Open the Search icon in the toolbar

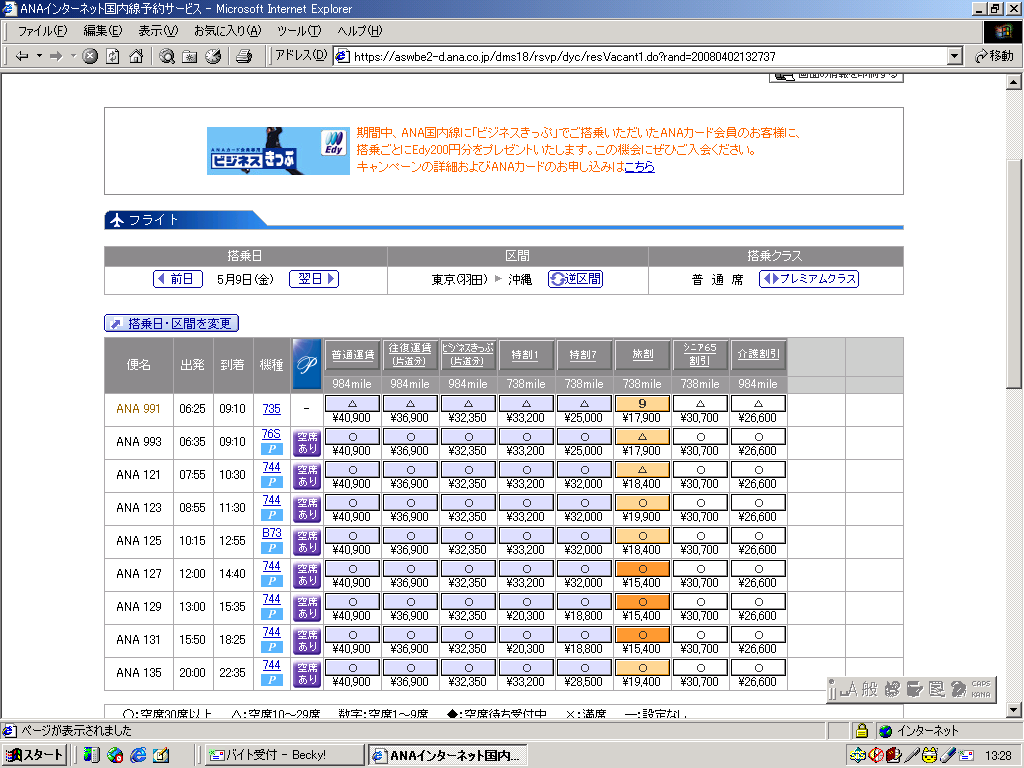167,56
